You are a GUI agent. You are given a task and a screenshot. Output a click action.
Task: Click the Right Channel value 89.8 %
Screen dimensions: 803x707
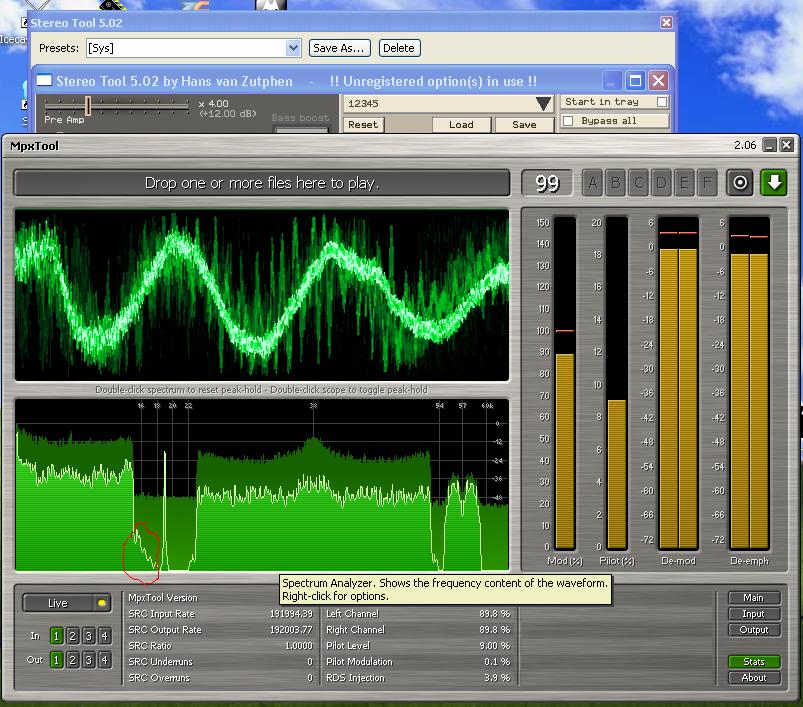[495, 630]
